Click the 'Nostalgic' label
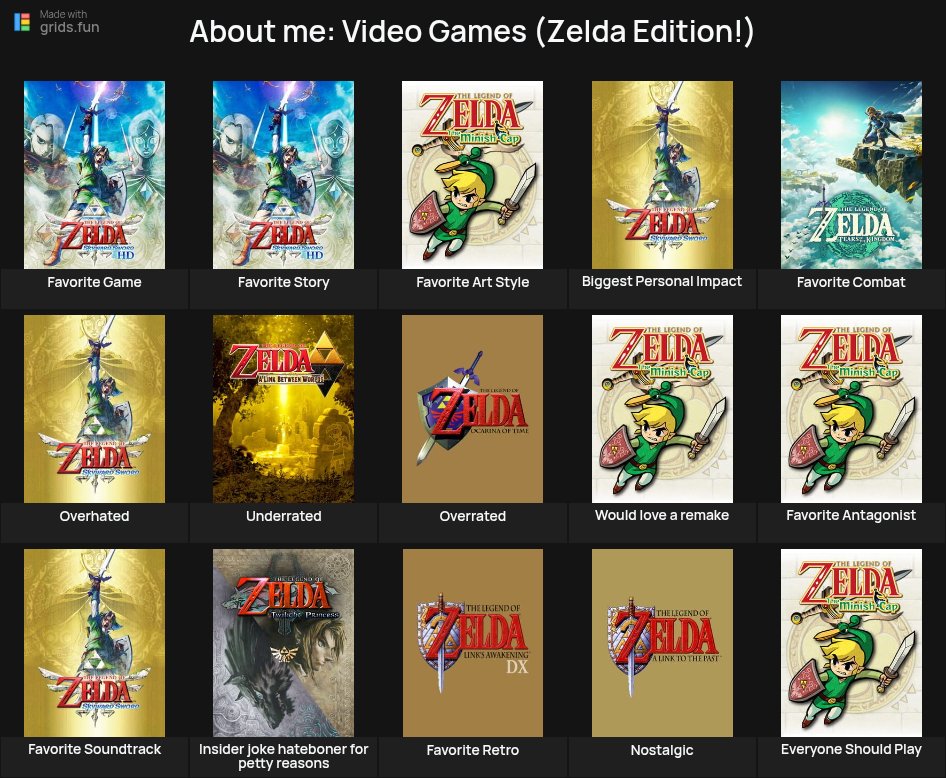The height and width of the screenshot is (778, 946). [x=662, y=750]
